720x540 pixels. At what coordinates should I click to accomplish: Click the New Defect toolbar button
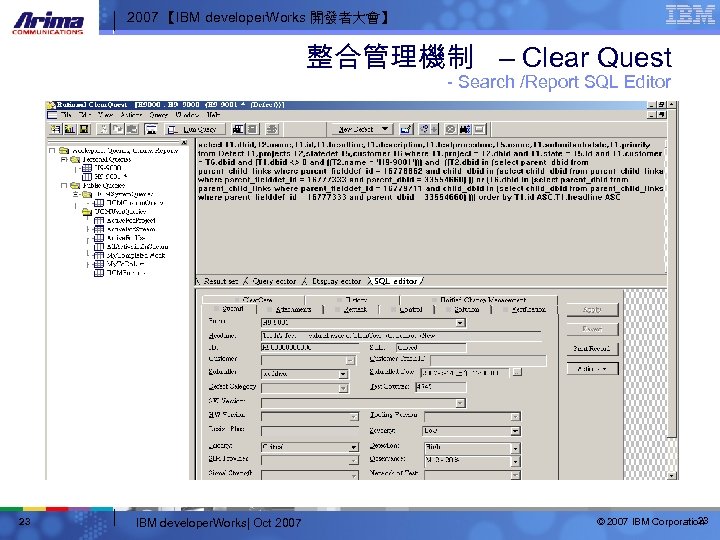click(x=356, y=129)
